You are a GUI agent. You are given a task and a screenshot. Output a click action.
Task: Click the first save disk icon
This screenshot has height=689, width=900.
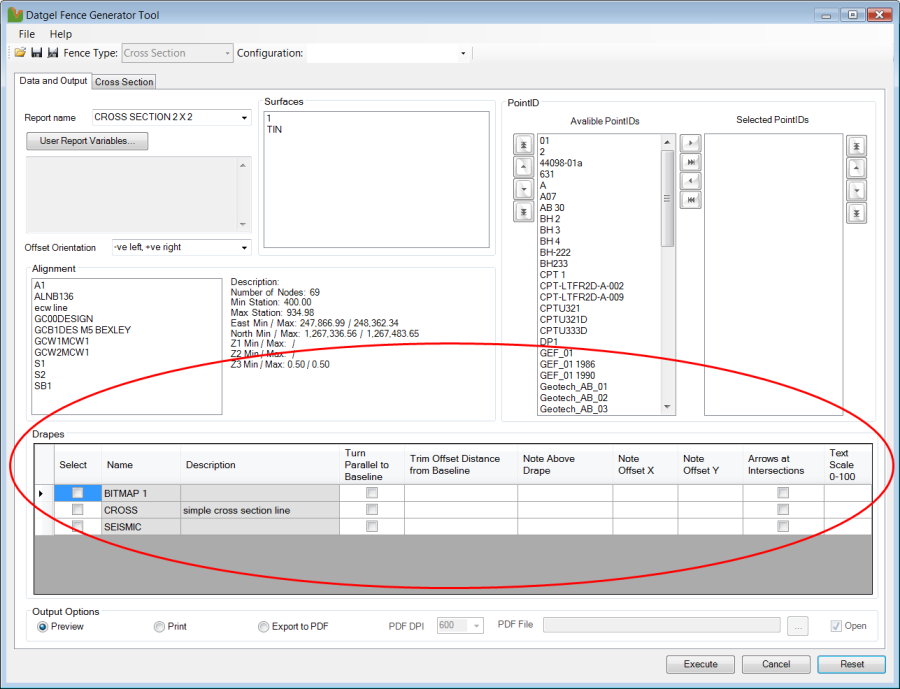click(x=36, y=53)
